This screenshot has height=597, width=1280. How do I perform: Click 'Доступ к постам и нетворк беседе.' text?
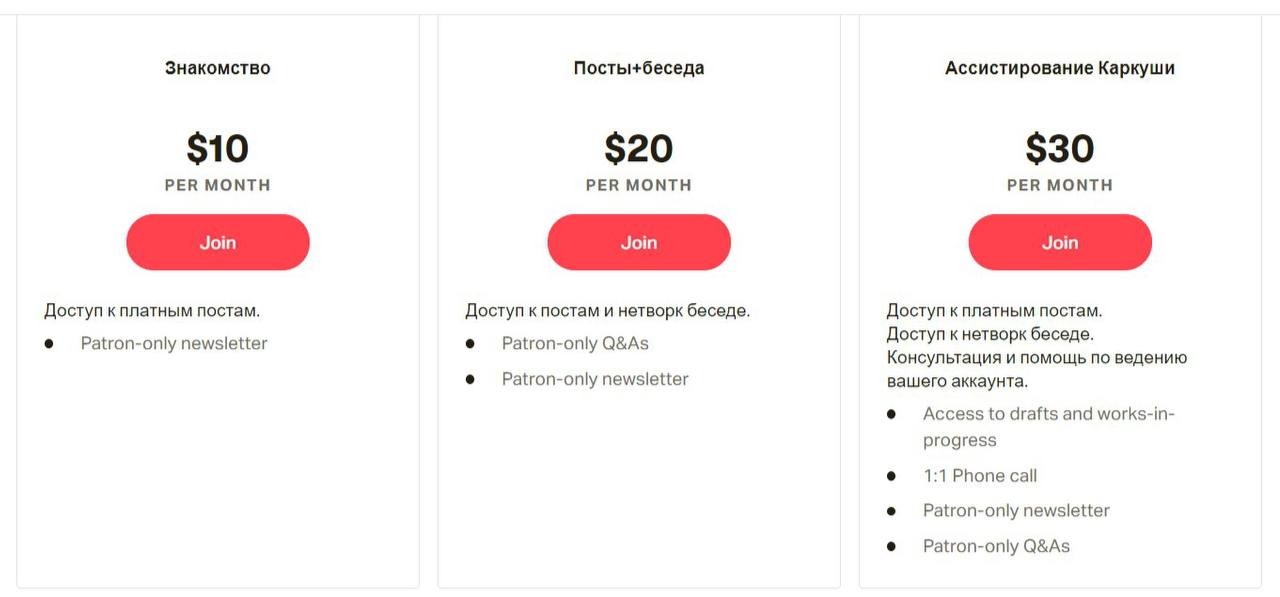coord(607,310)
